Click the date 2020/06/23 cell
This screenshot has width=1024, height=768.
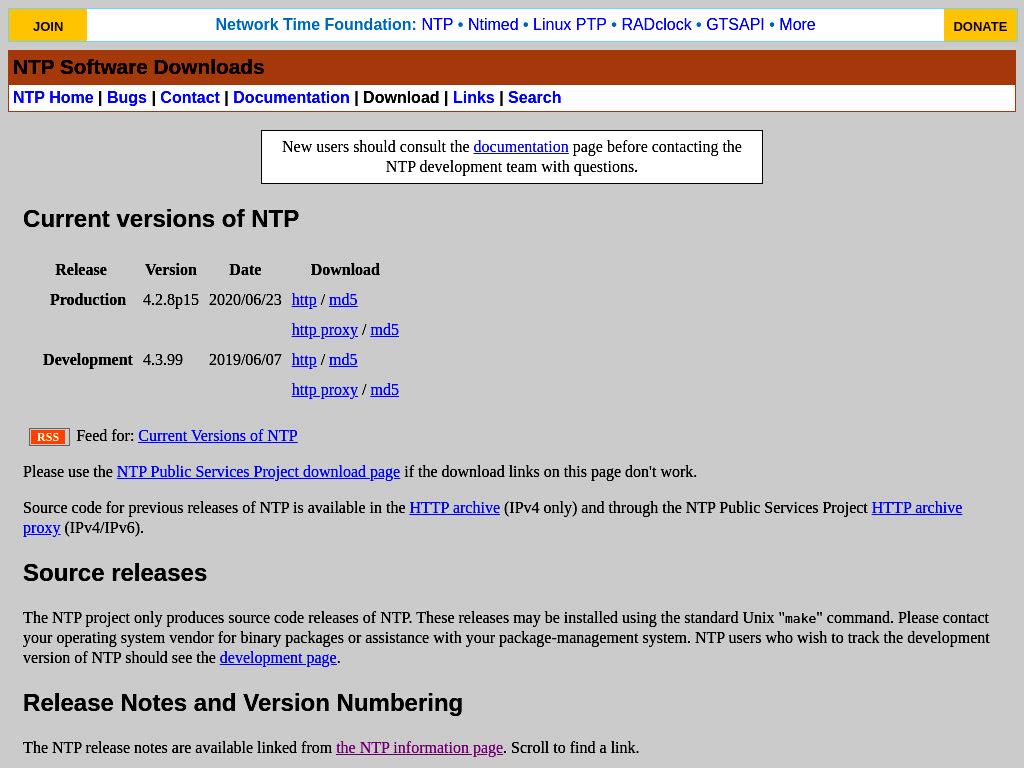(245, 300)
